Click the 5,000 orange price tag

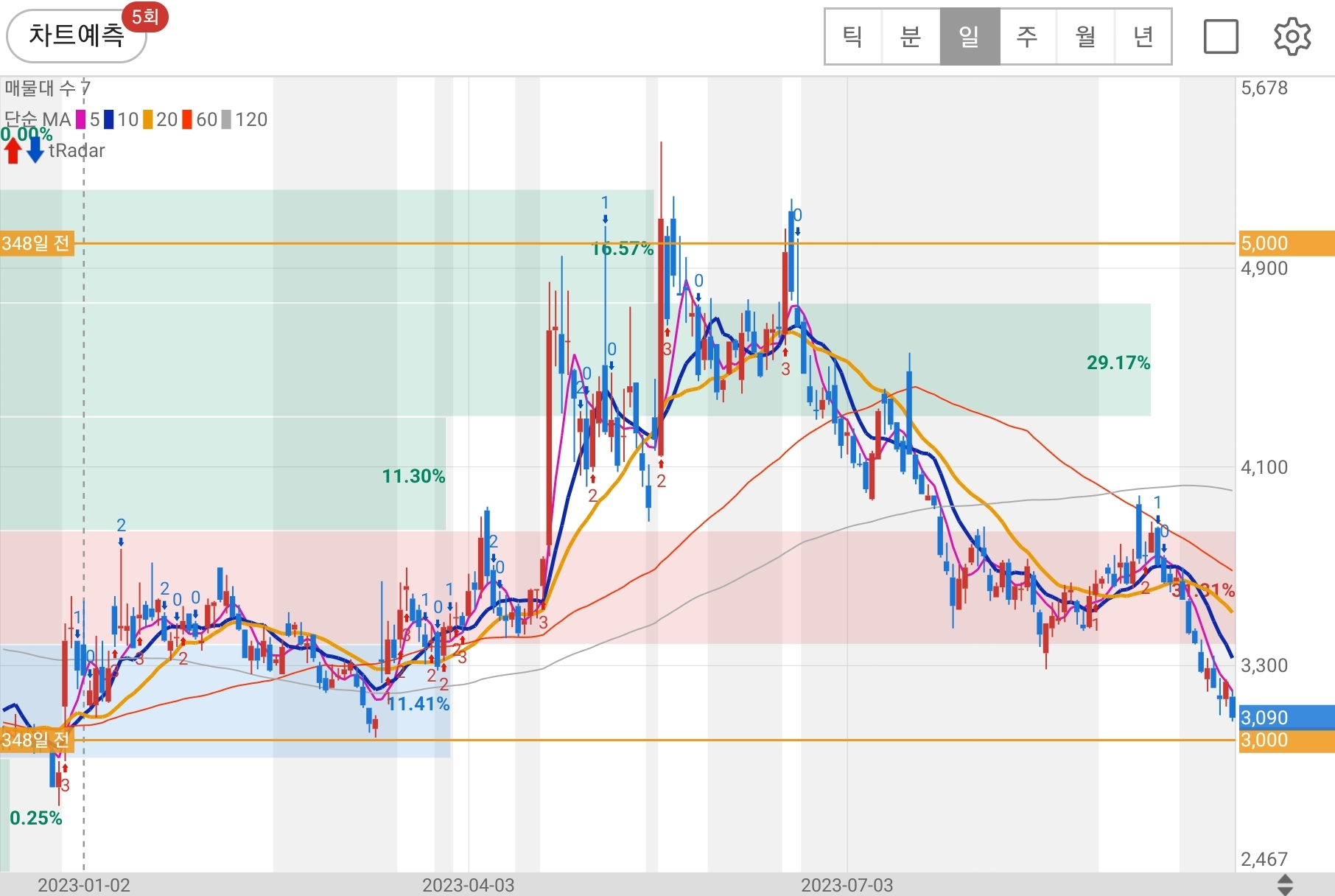click(1286, 243)
